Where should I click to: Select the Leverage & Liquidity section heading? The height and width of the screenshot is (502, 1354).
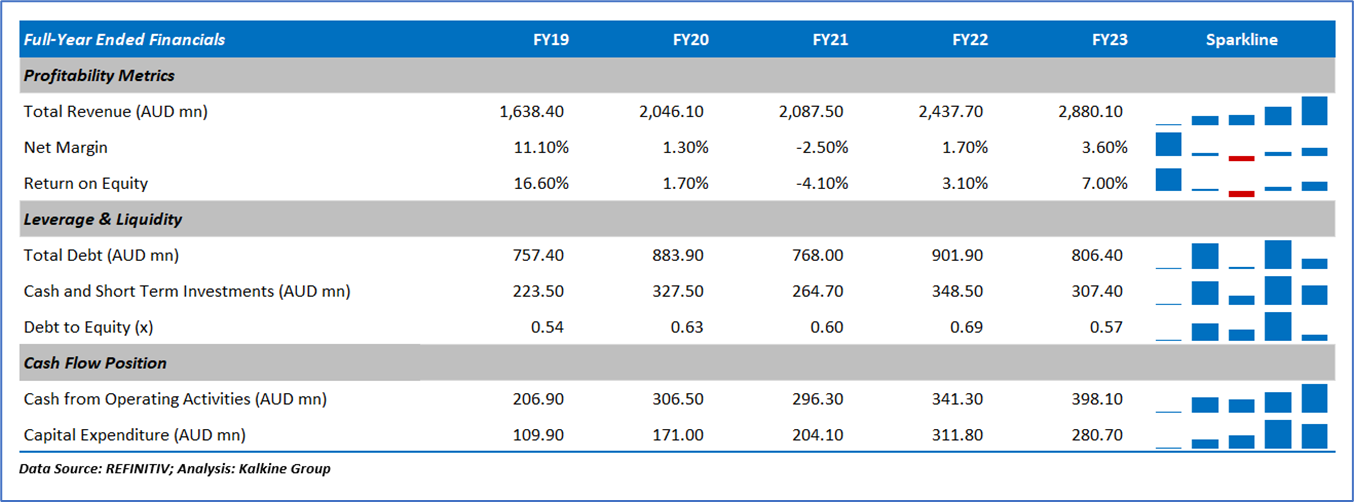(x=103, y=219)
